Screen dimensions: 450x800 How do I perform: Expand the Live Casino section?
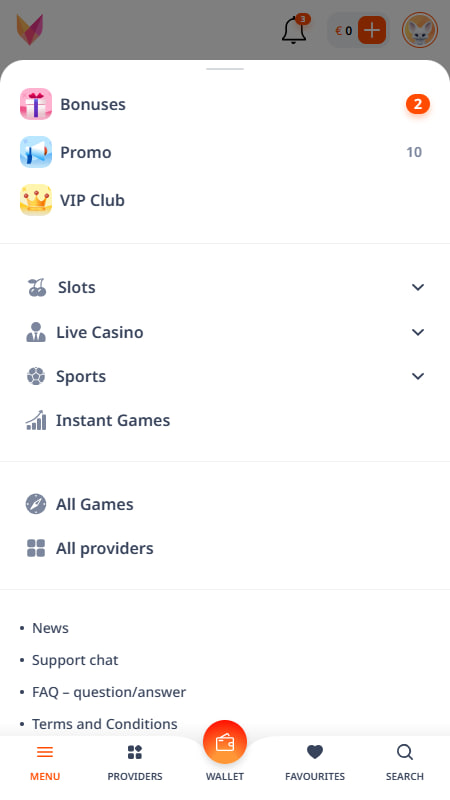(x=224, y=332)
